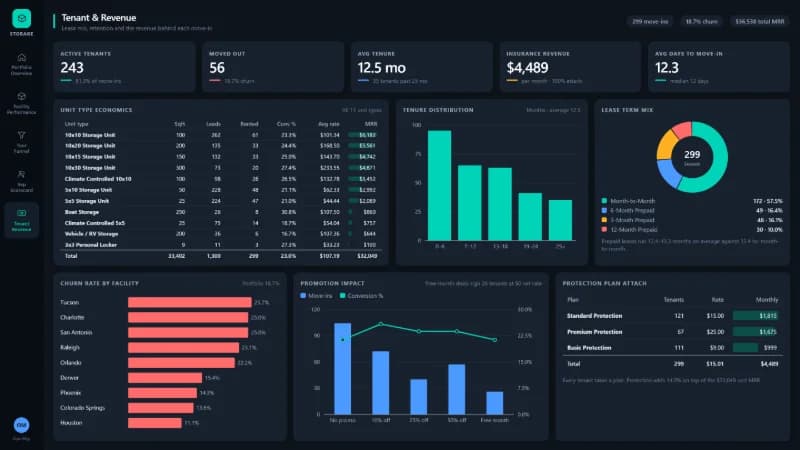
Task: Sort by the MRR column header in unit table
Action: pos(371,124)
